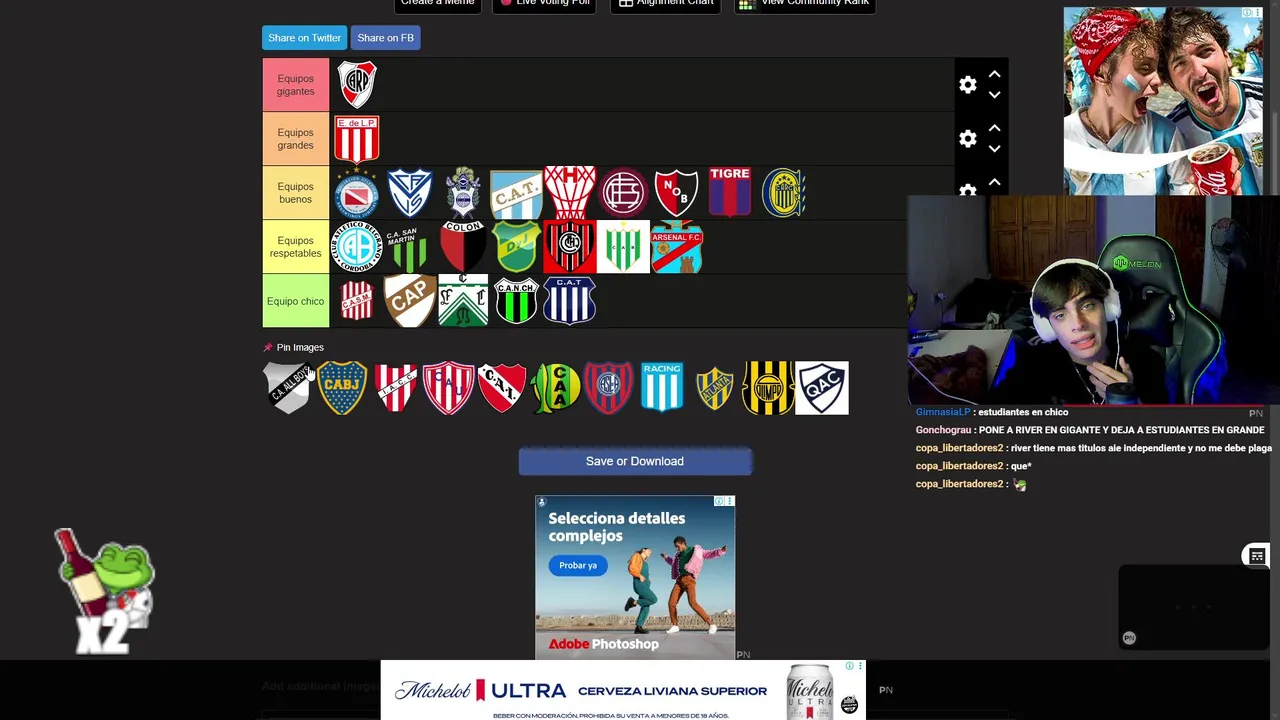1280x720 pixels.
Task: Move Equipos grandes row down
Action: point(994,149)
